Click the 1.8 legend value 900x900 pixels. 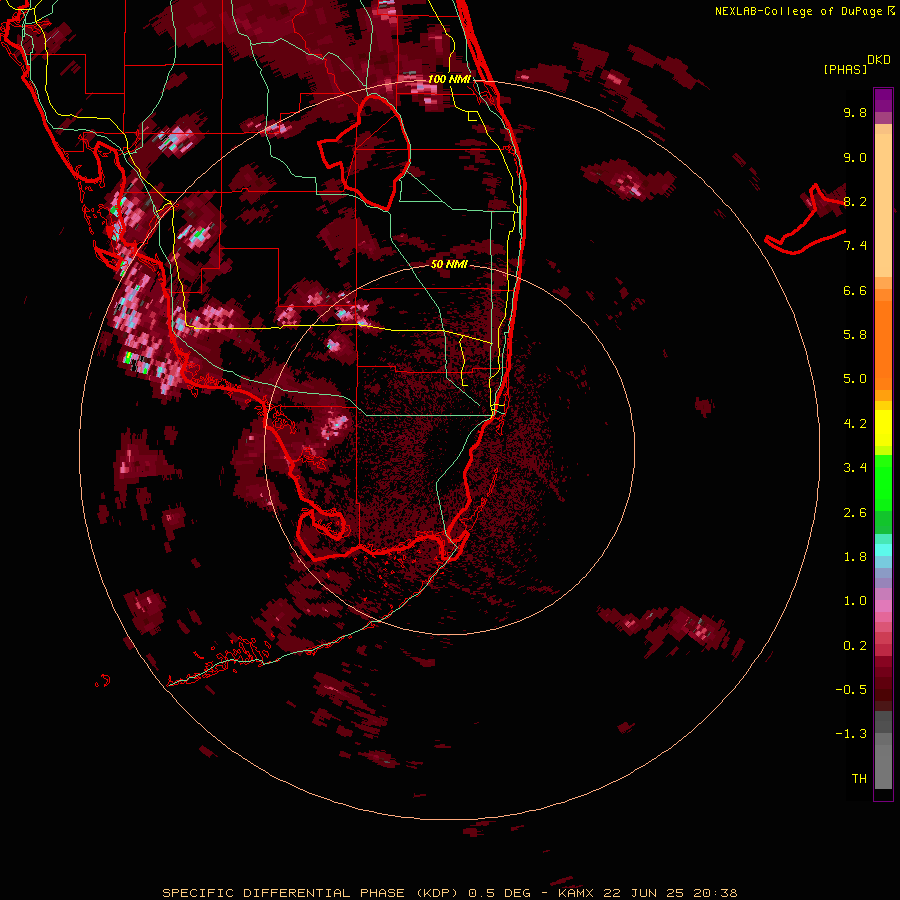tap(855, 557)
